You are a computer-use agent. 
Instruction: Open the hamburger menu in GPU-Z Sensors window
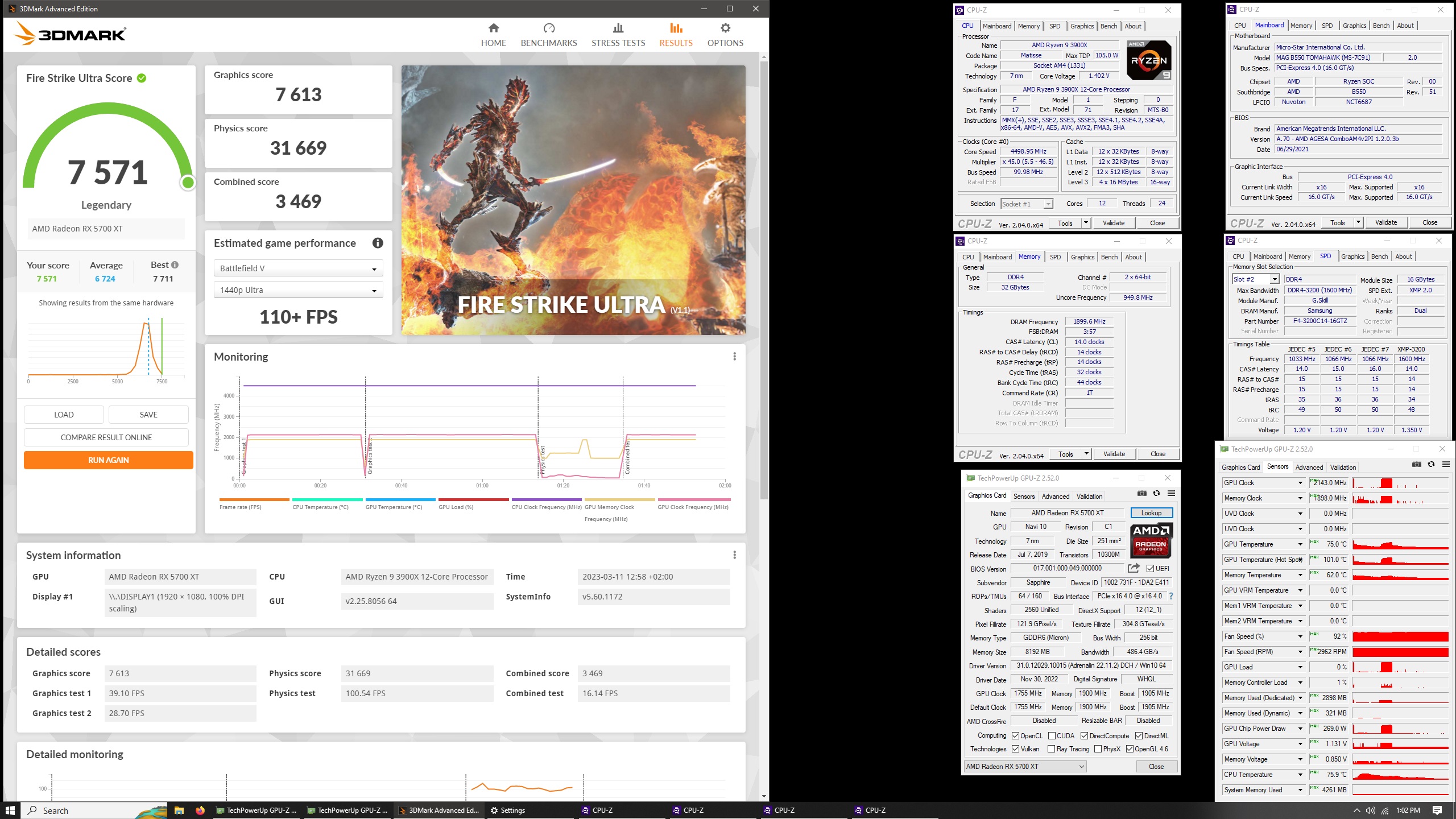pos(1446,464)
